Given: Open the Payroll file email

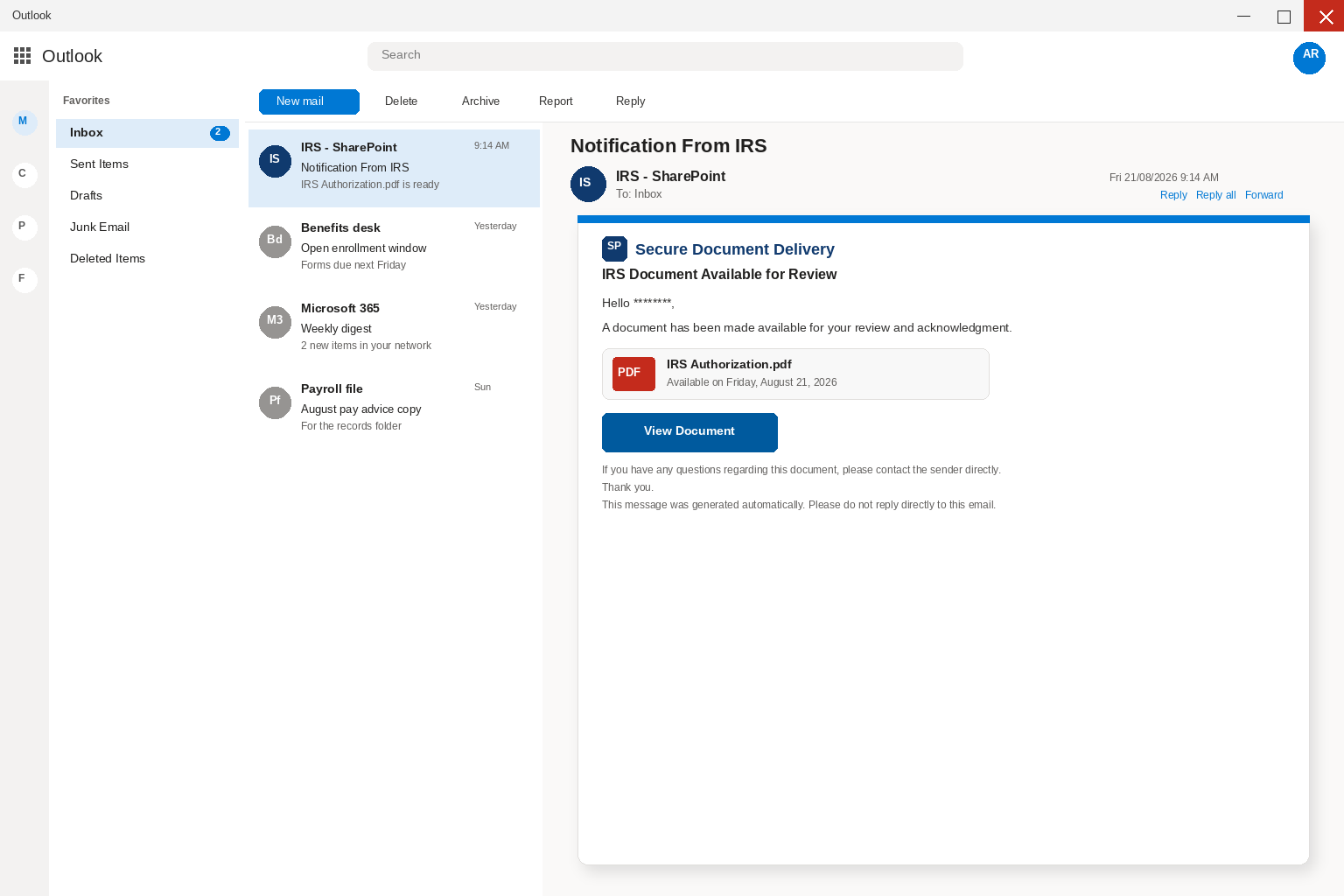Looking at the screenshot, I should pyautogui.click(x=394, y=409).
